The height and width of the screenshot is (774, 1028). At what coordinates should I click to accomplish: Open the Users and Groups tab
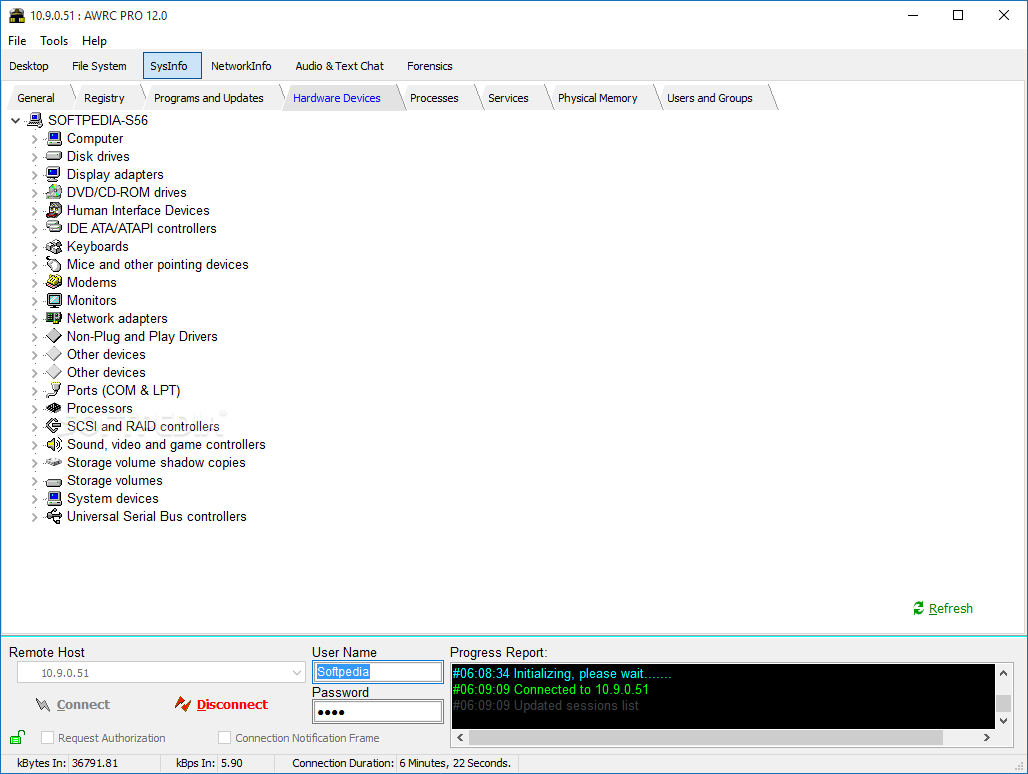tap(709, 98)
